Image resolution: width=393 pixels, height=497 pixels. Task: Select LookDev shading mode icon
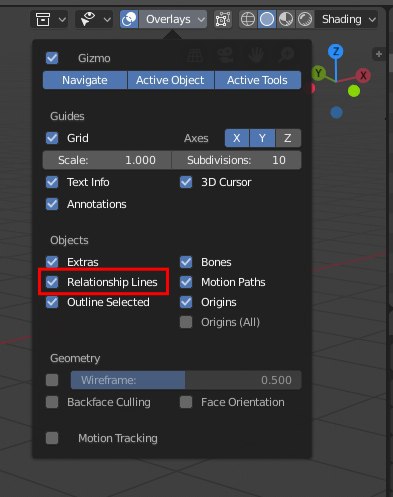(x=286, y=19)
